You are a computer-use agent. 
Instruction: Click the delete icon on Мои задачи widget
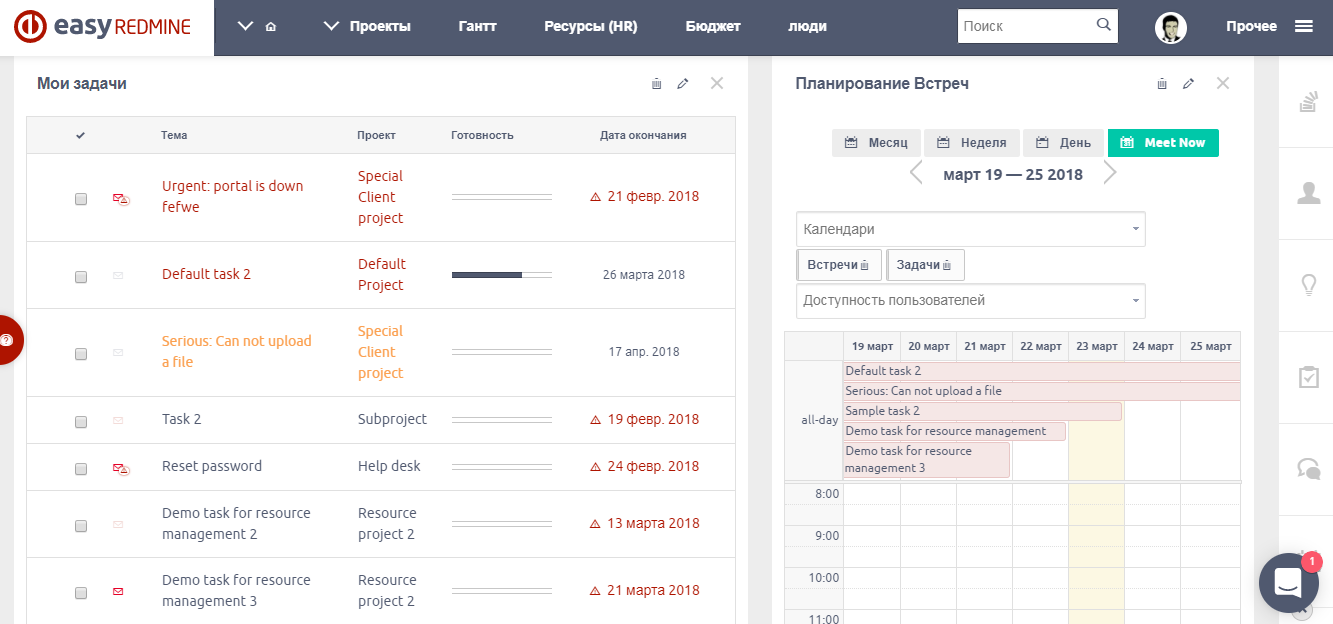pyautogui.click(x=656, y=84)
